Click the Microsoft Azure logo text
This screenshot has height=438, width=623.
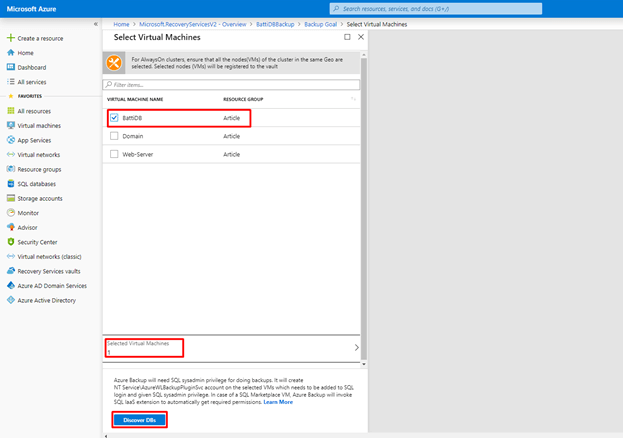point(31,9)
